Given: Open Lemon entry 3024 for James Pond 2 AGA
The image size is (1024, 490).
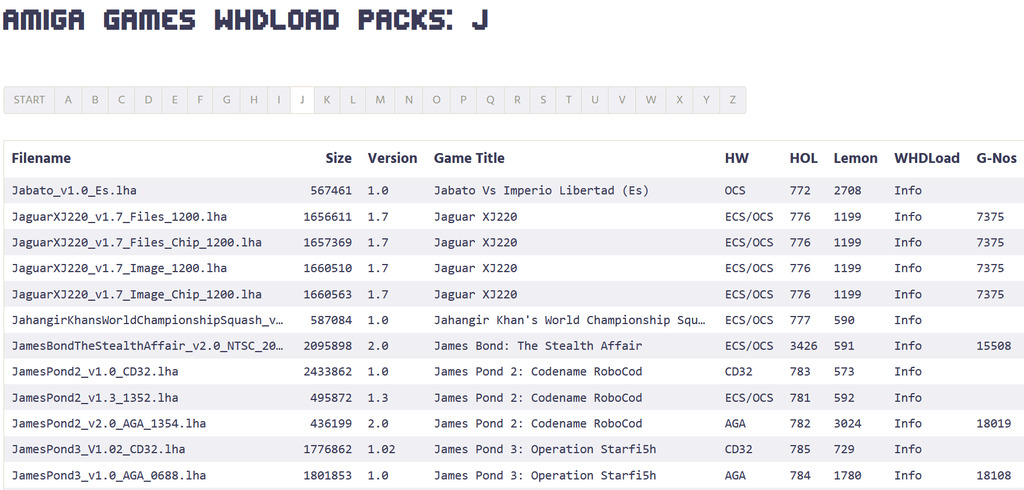Looking at the screenshot, I should [x=848, y=424].
